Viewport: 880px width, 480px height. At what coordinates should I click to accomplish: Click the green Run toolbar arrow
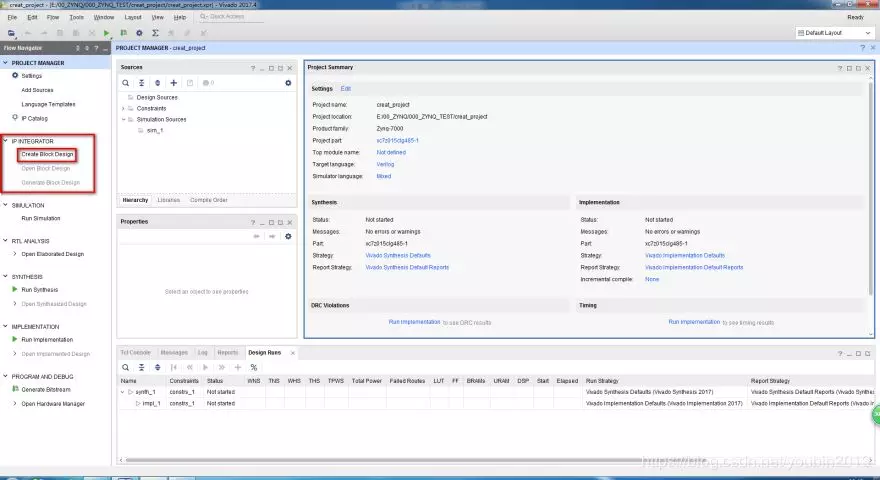click(x=108, y=33)
